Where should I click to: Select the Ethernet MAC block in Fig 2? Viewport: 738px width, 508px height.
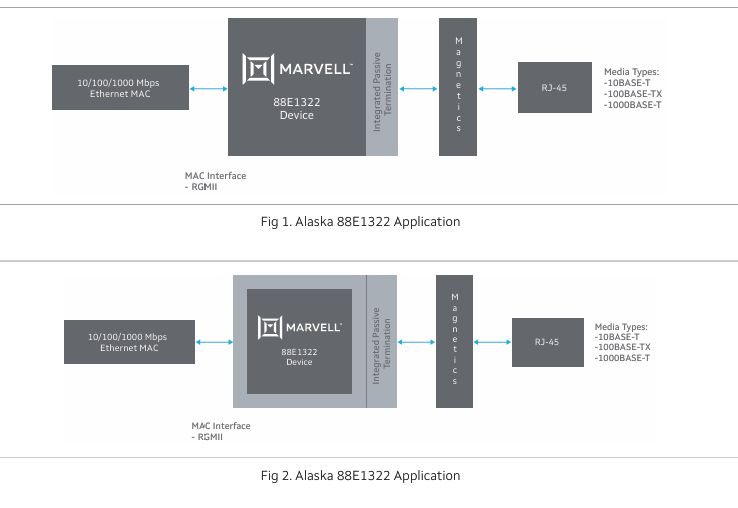click(129, 342)
